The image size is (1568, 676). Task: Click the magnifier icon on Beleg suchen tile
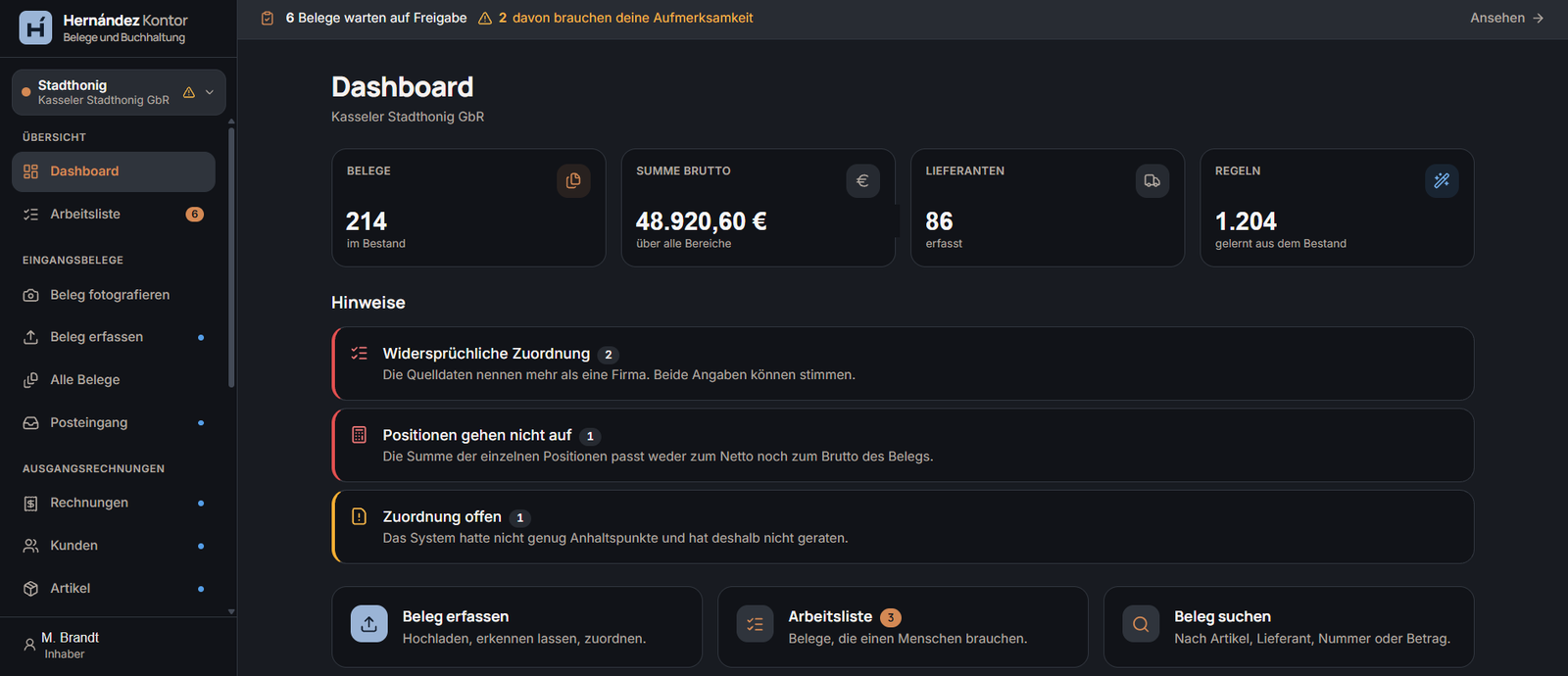(1141, 624)
